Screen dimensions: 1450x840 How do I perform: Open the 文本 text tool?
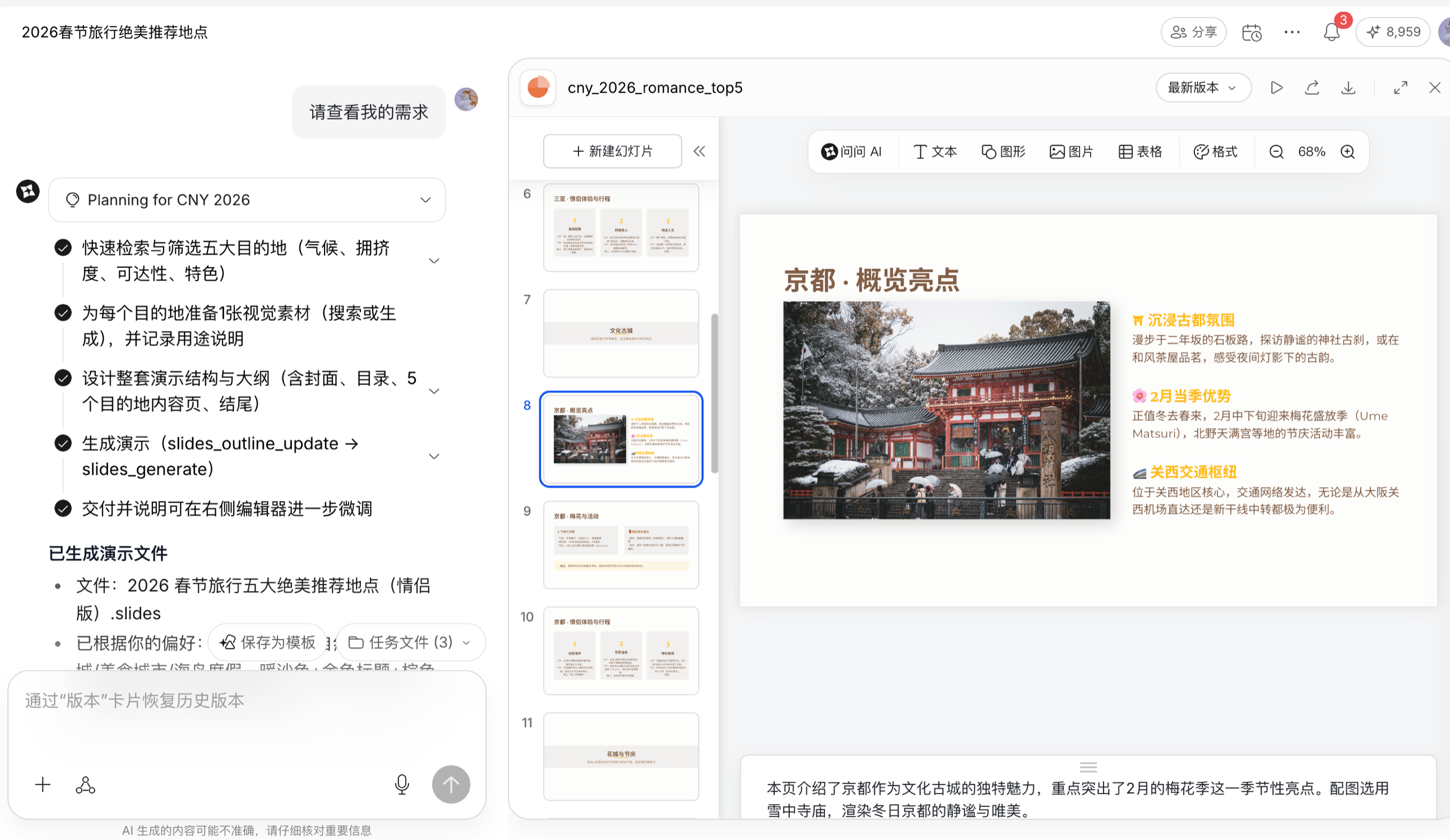coord(935,152)
